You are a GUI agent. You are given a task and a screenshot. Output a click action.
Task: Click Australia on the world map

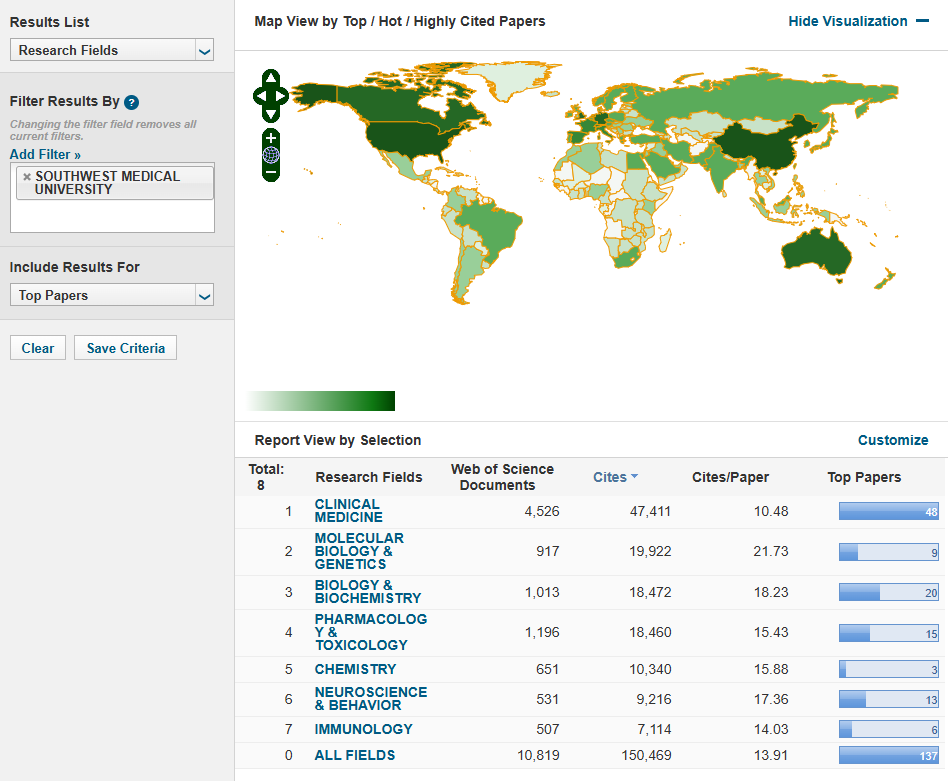coord(815,250)
